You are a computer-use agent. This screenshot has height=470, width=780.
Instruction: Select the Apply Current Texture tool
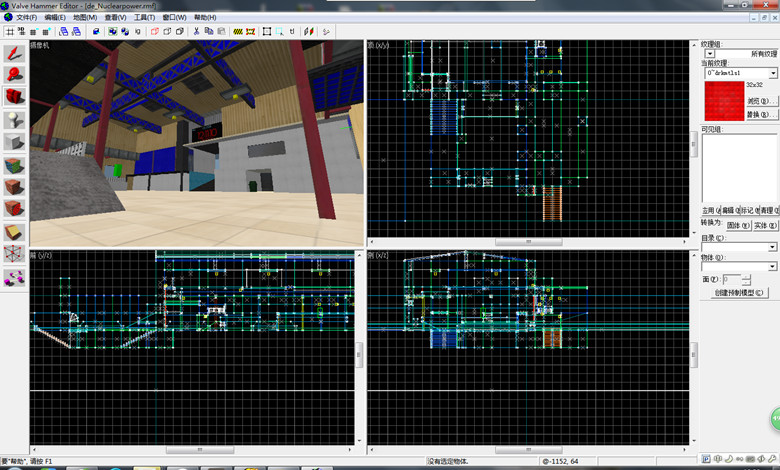pyautogui.click(x=14, y=187)
